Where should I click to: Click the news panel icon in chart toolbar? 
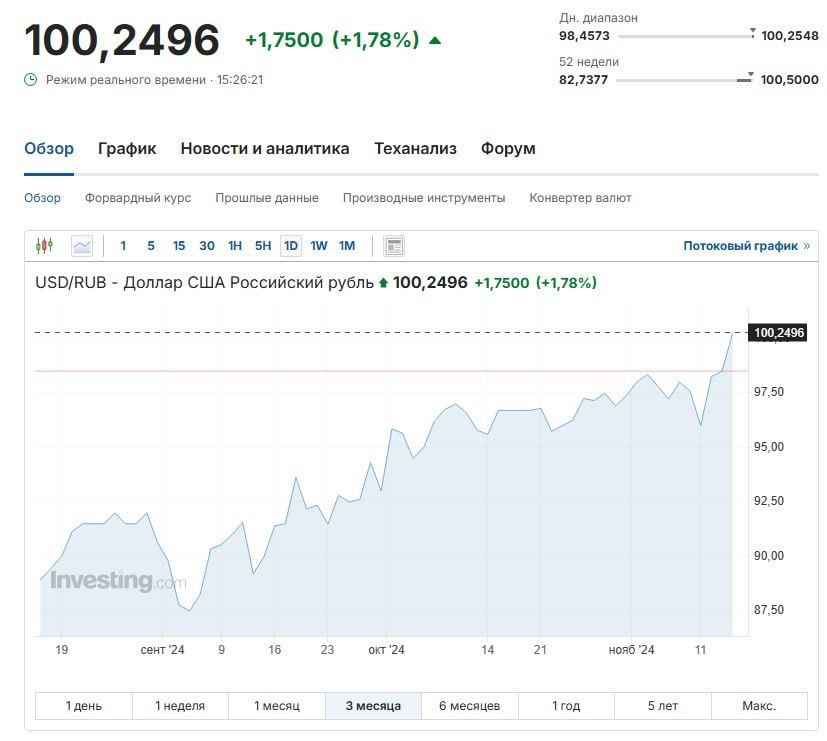pos(394,246)
